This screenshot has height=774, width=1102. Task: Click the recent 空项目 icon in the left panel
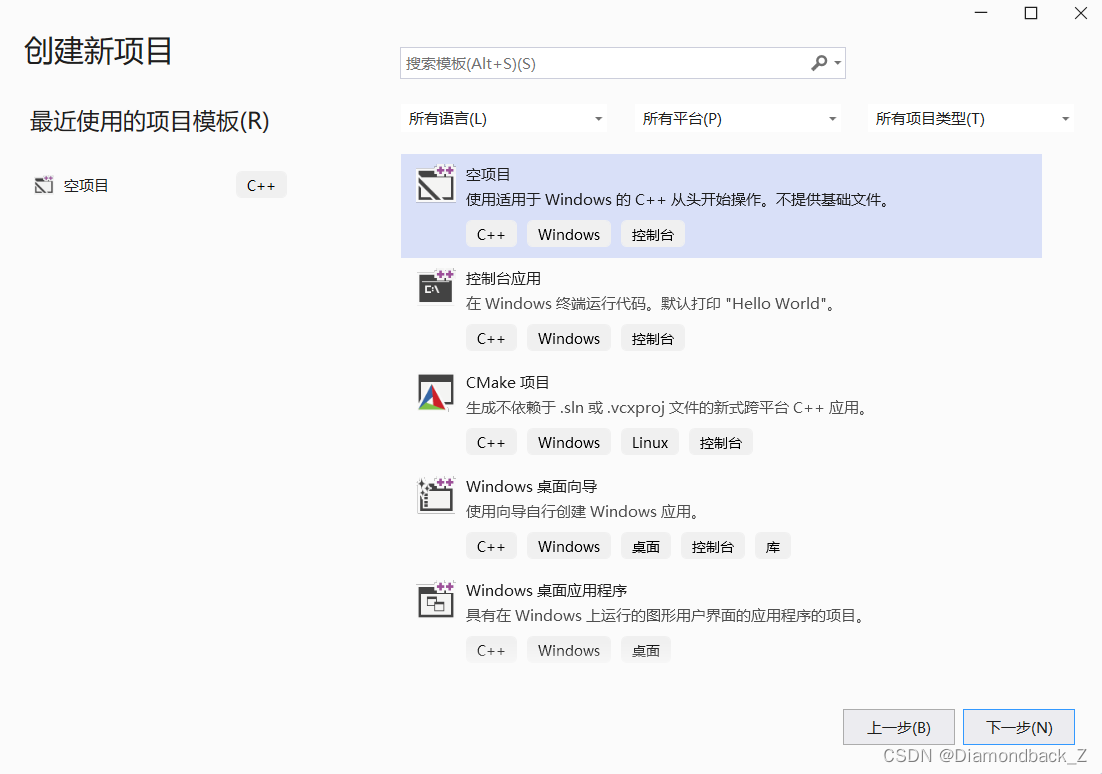click(44, 185)
